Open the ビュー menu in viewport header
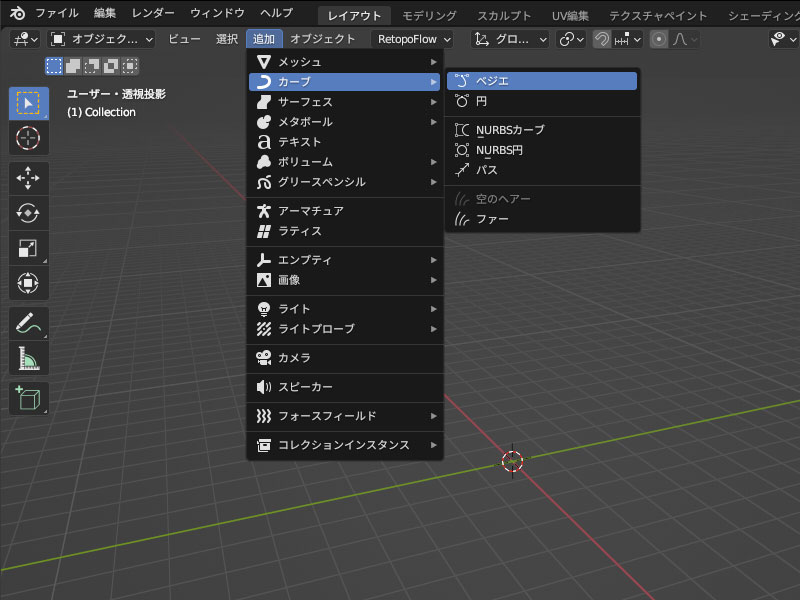The image size is (800, 600). click(x=184, y=39)
